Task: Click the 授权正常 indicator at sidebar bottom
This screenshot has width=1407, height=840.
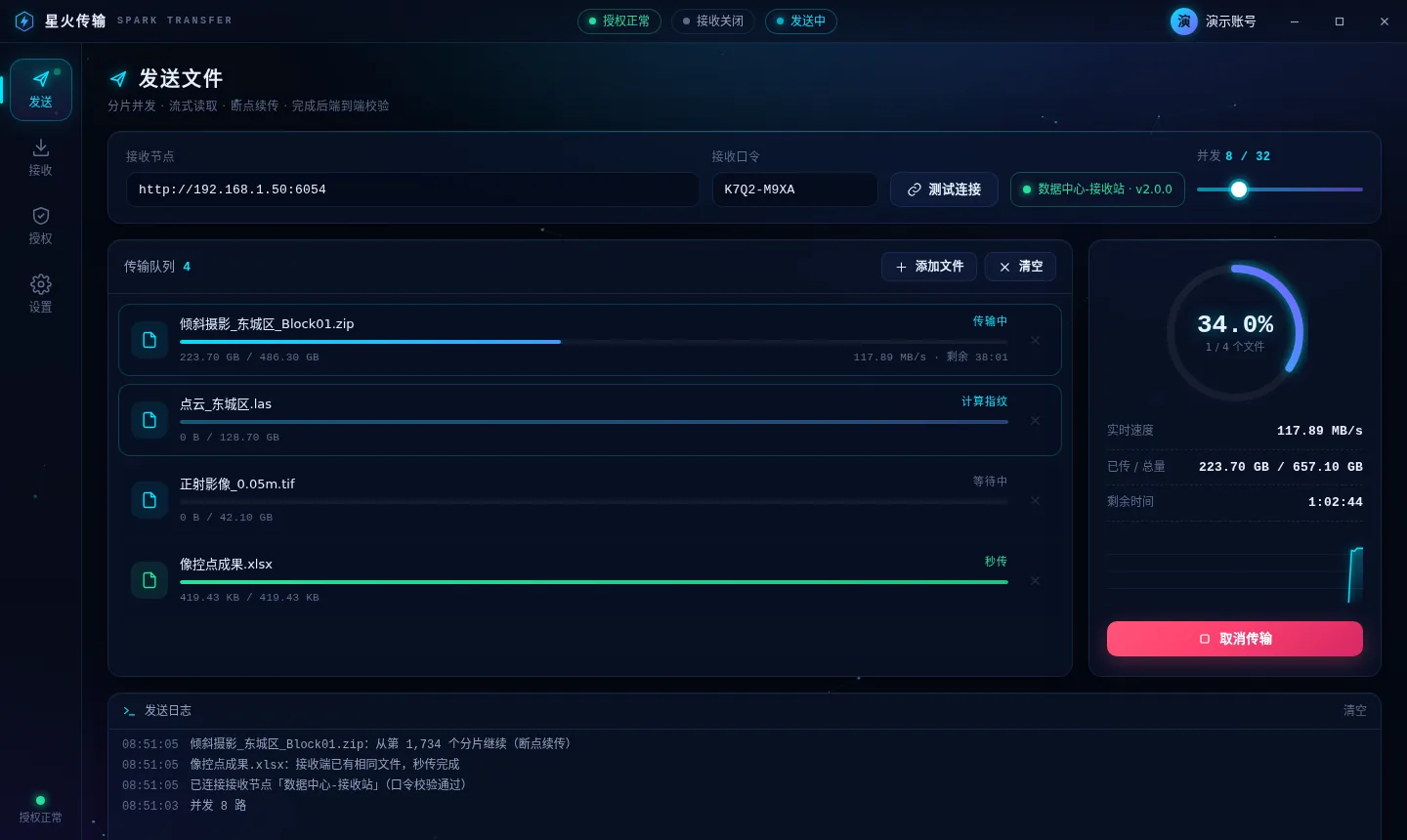Action: pyautogui.click(x=41, y=810)
